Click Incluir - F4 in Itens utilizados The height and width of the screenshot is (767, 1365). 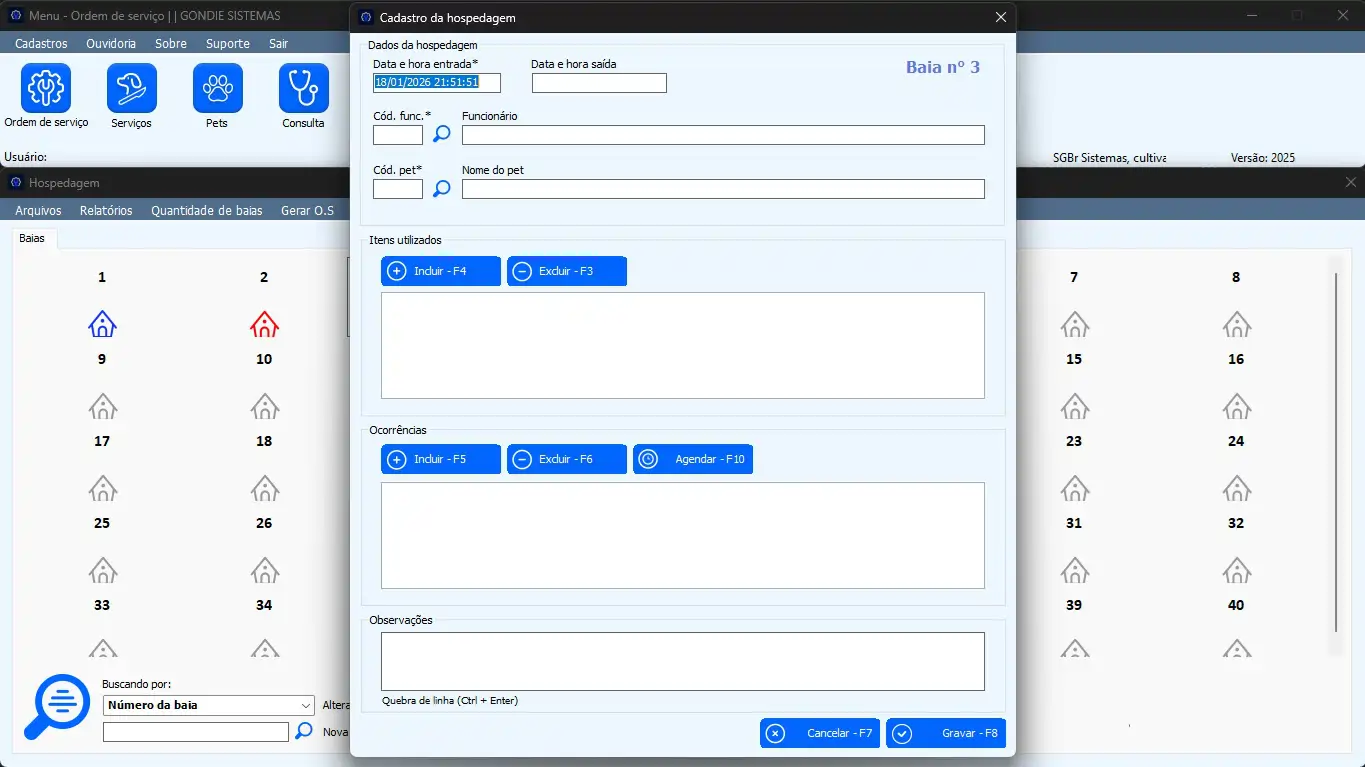[440, 271]
